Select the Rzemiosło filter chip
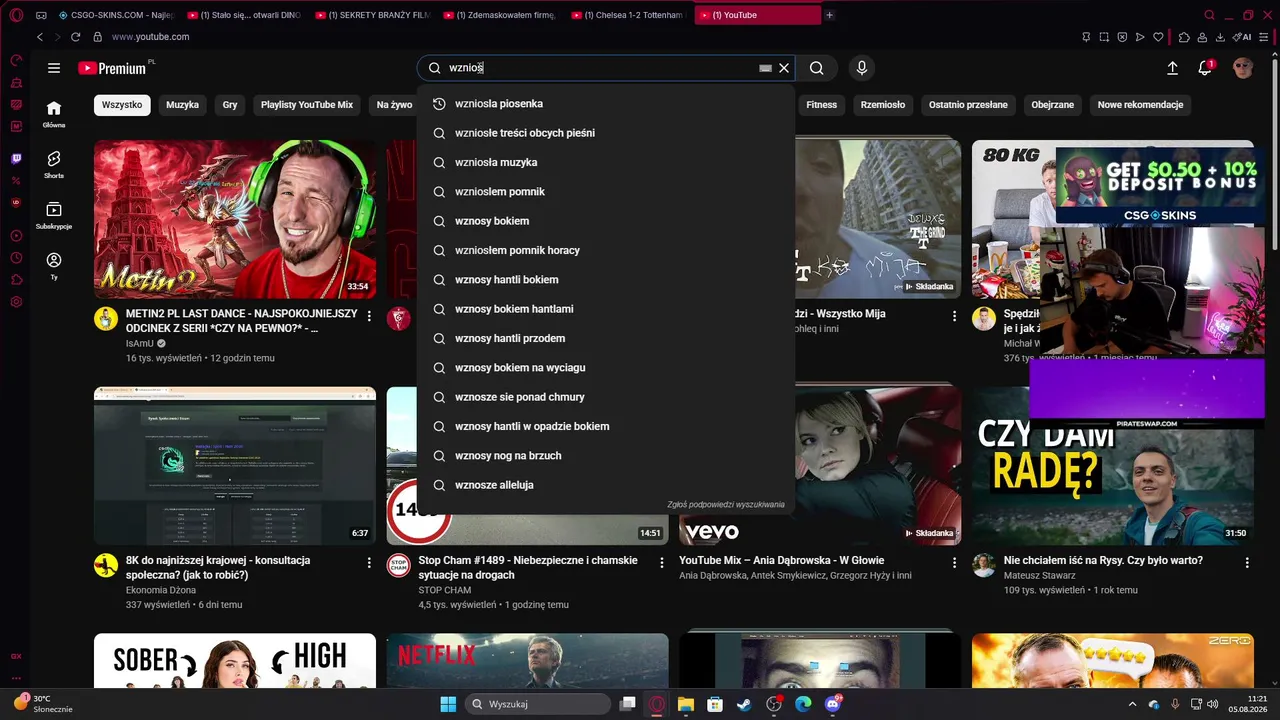The height and width of the screenshot is (720, 1280). [x=883, y=105]
